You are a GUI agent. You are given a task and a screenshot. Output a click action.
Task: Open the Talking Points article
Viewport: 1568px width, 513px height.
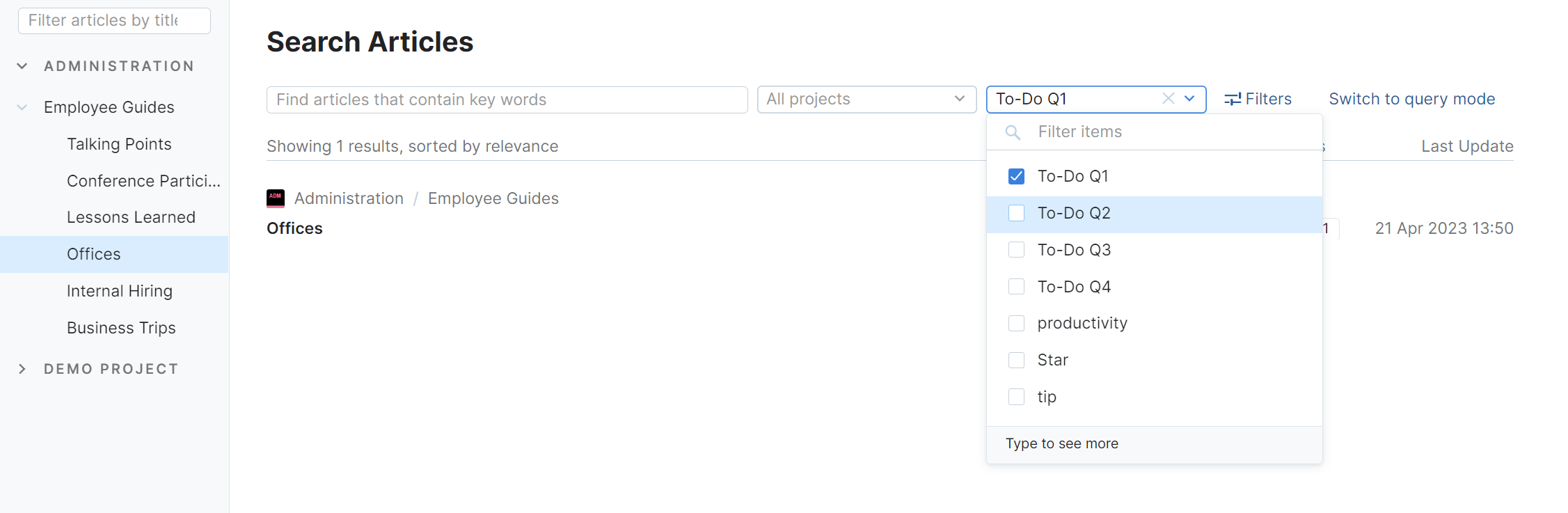(x=119, y=144)
